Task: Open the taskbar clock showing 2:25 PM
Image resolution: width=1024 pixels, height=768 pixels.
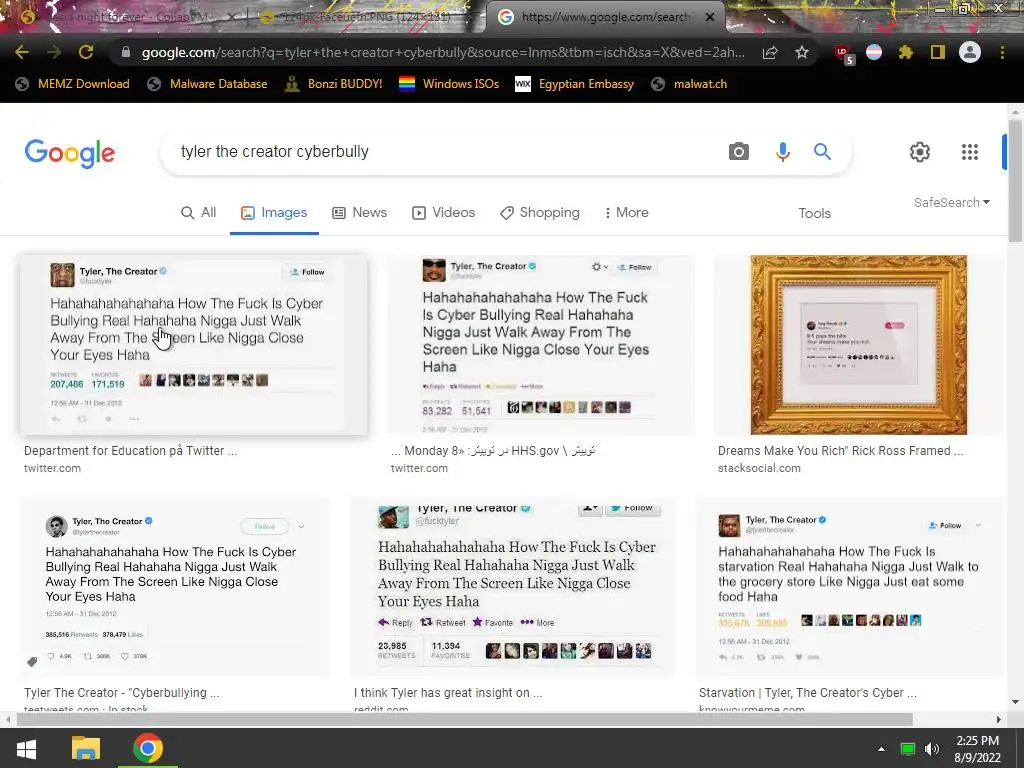Action: (978, 749)
